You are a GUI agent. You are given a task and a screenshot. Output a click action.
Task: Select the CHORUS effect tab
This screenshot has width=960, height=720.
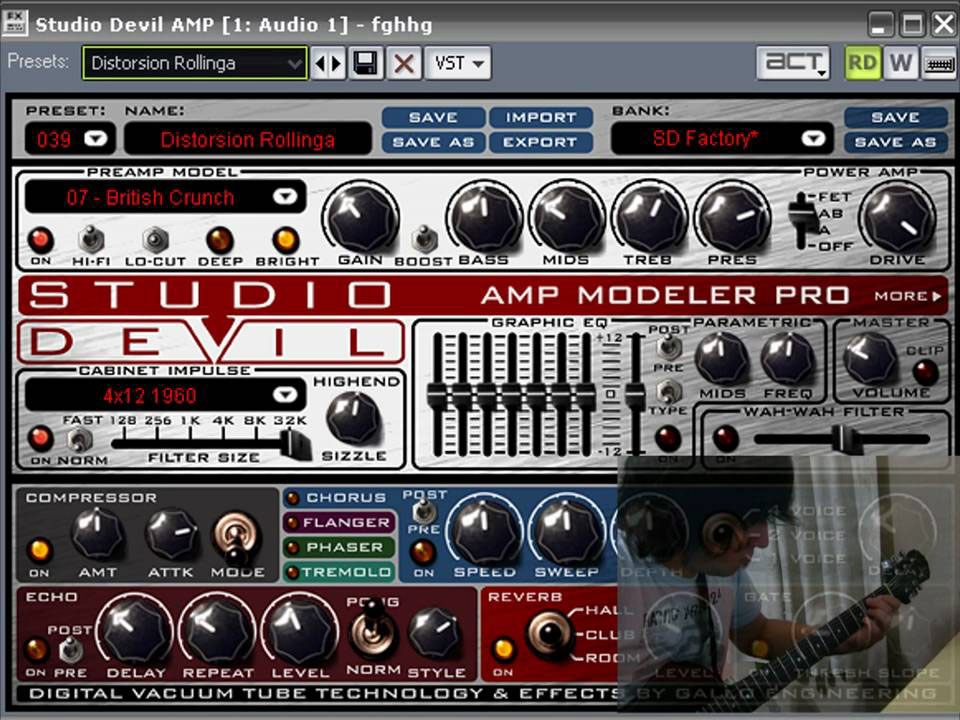click(x=339, y=498)
